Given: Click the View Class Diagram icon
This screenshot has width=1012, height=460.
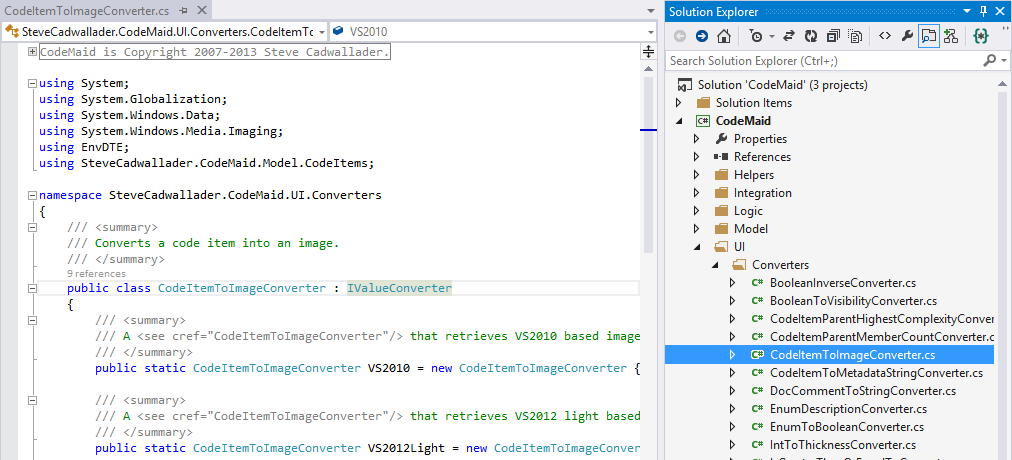Looking at the screenshot, I should pos(951,36).
